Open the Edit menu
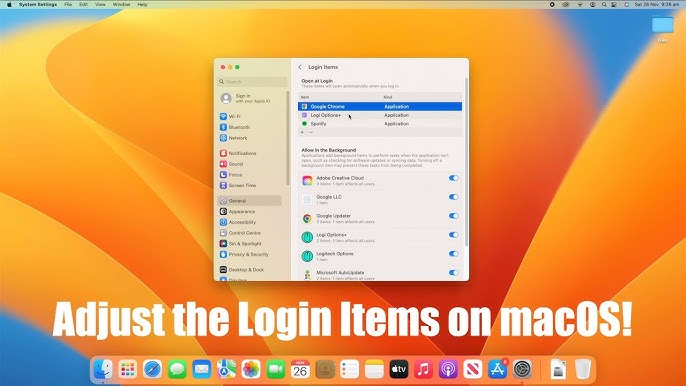686x386 pixels. tap(83, 4)
